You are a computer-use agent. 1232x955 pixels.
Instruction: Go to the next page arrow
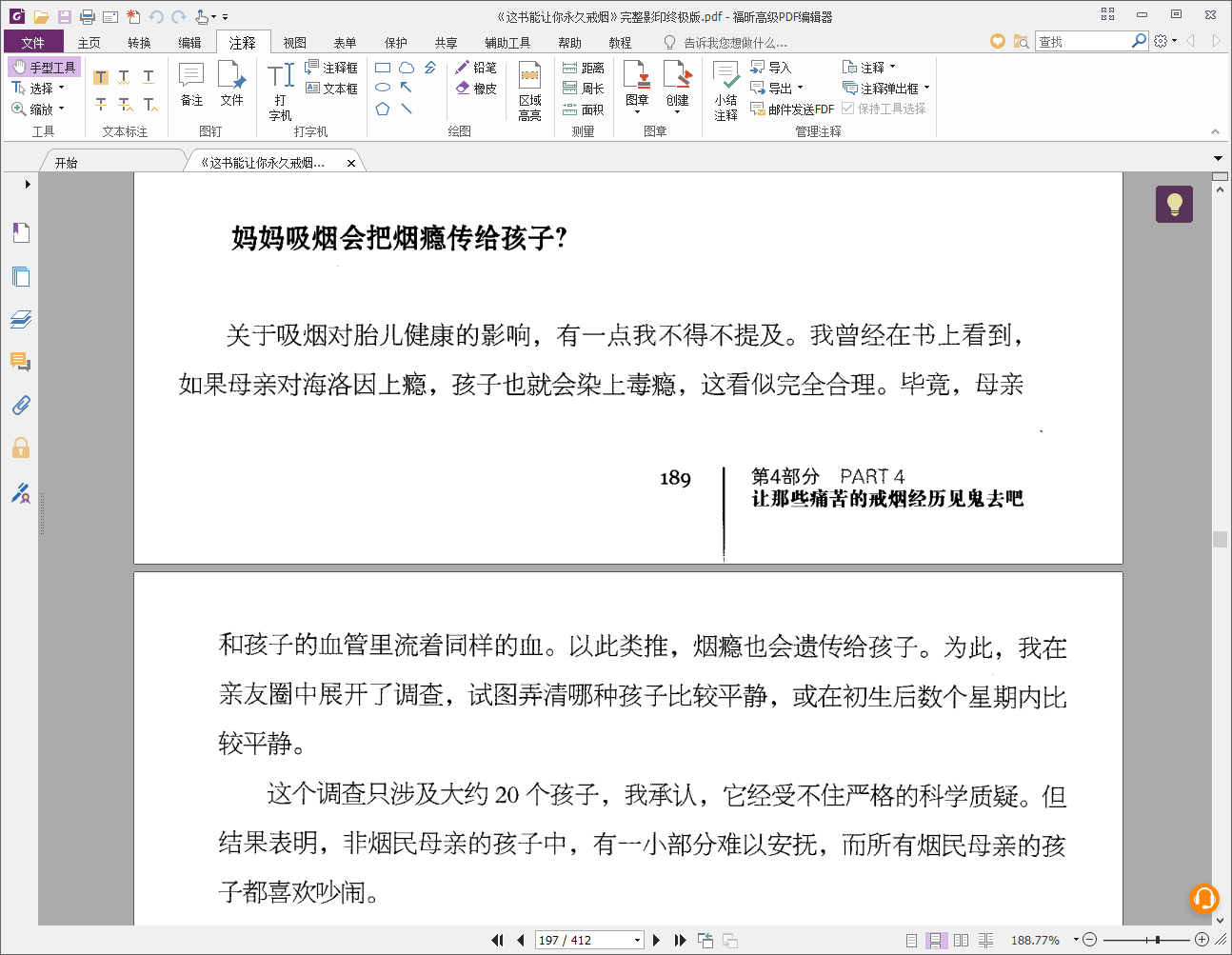coord(656,940)
